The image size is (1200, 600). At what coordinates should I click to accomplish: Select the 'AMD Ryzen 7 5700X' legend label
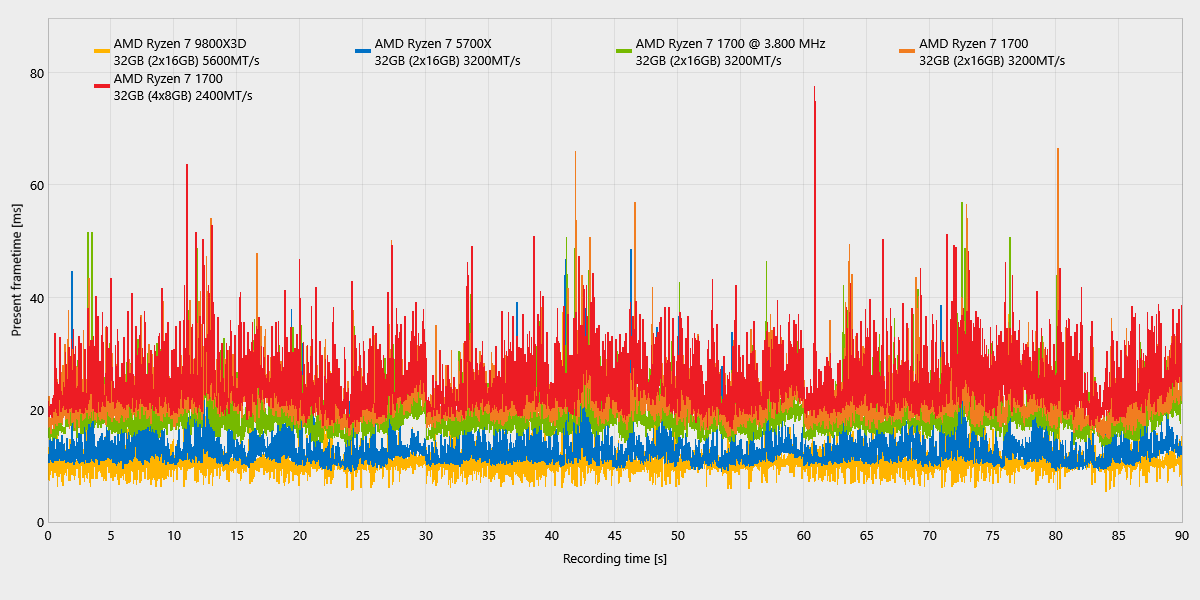(x=433, y=44)
